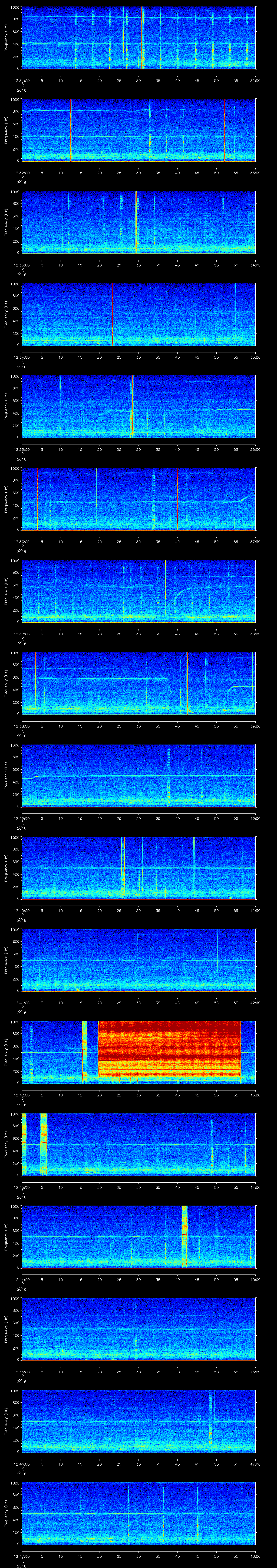Click the 12:37:00 start time label
This screenshot has width=277, height=1568.
coord(22,634)
